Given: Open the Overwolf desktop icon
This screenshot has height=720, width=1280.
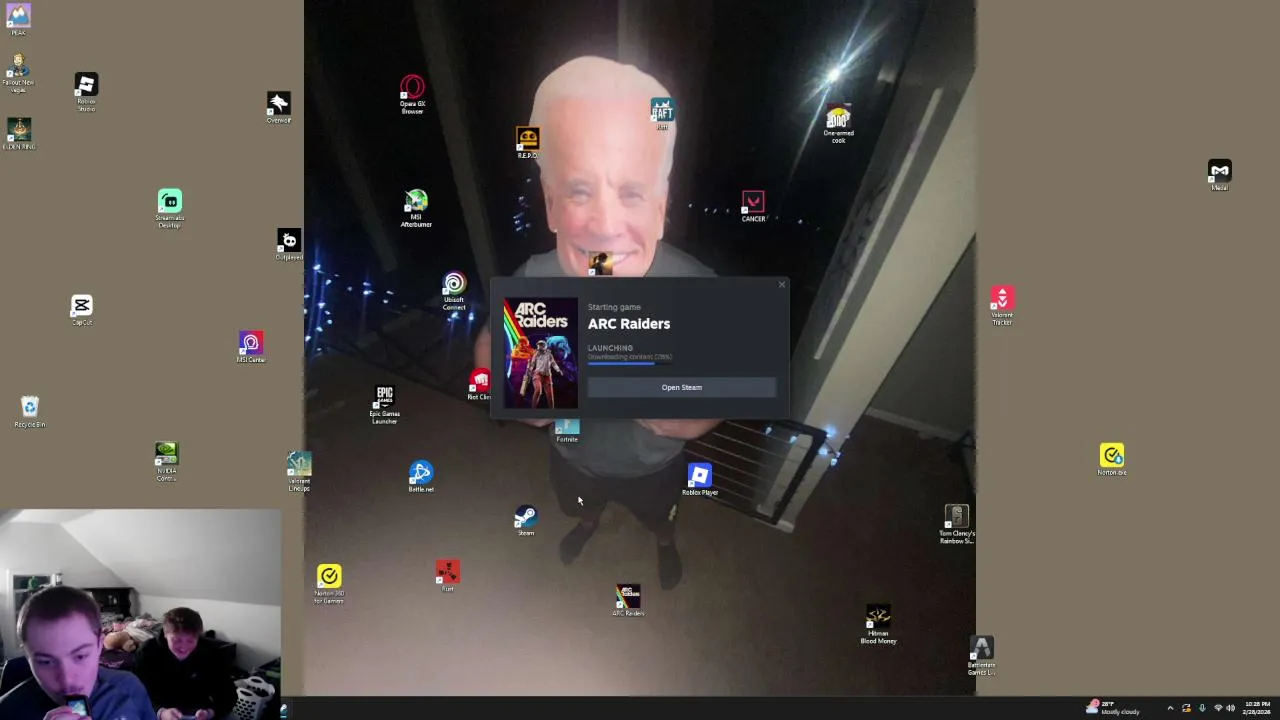Looking at the screenshot, I should (x=278, y=107).
